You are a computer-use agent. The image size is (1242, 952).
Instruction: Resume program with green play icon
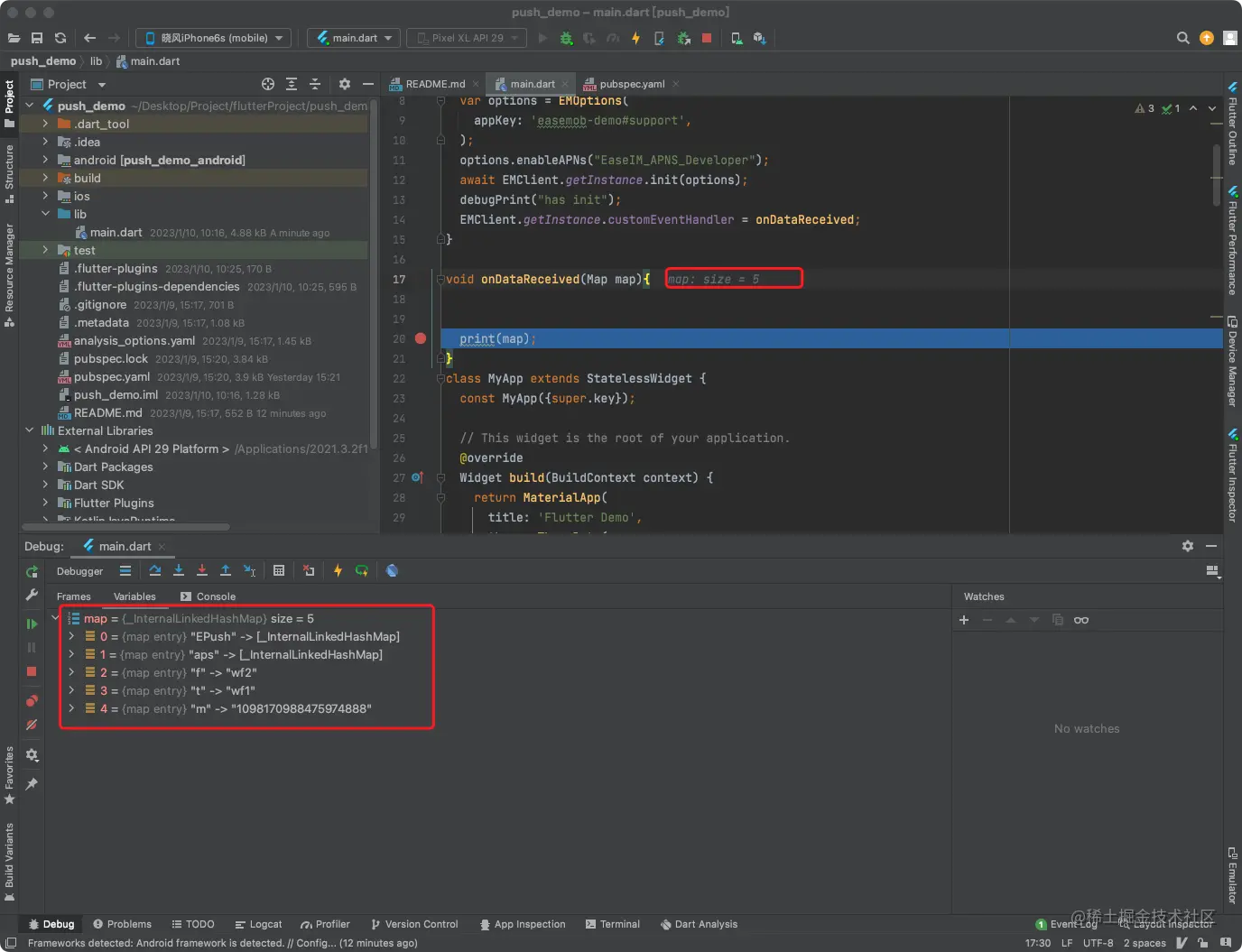pyautogui.click(x=32, y=624)
